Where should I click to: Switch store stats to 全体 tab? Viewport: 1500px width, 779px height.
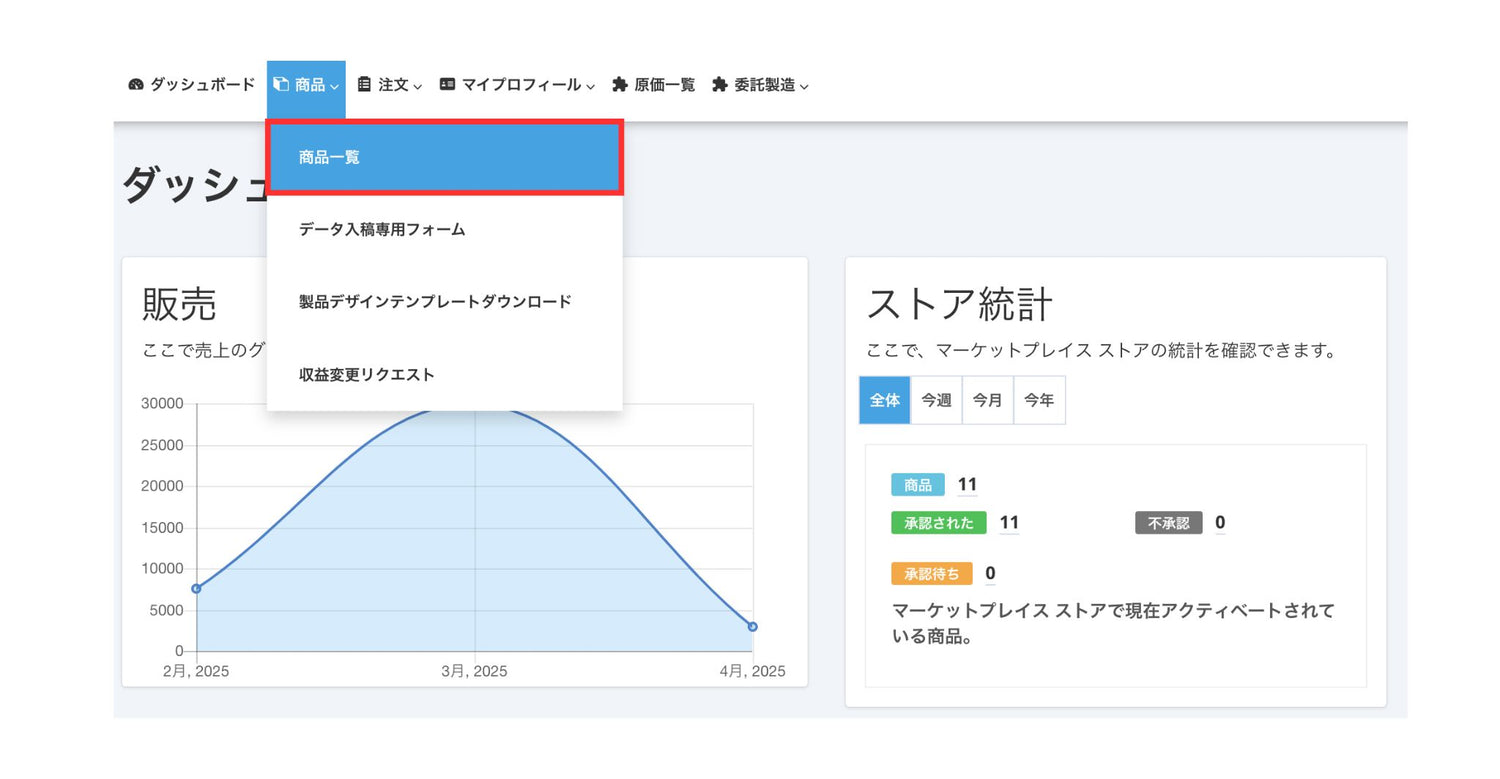[885, 400]
